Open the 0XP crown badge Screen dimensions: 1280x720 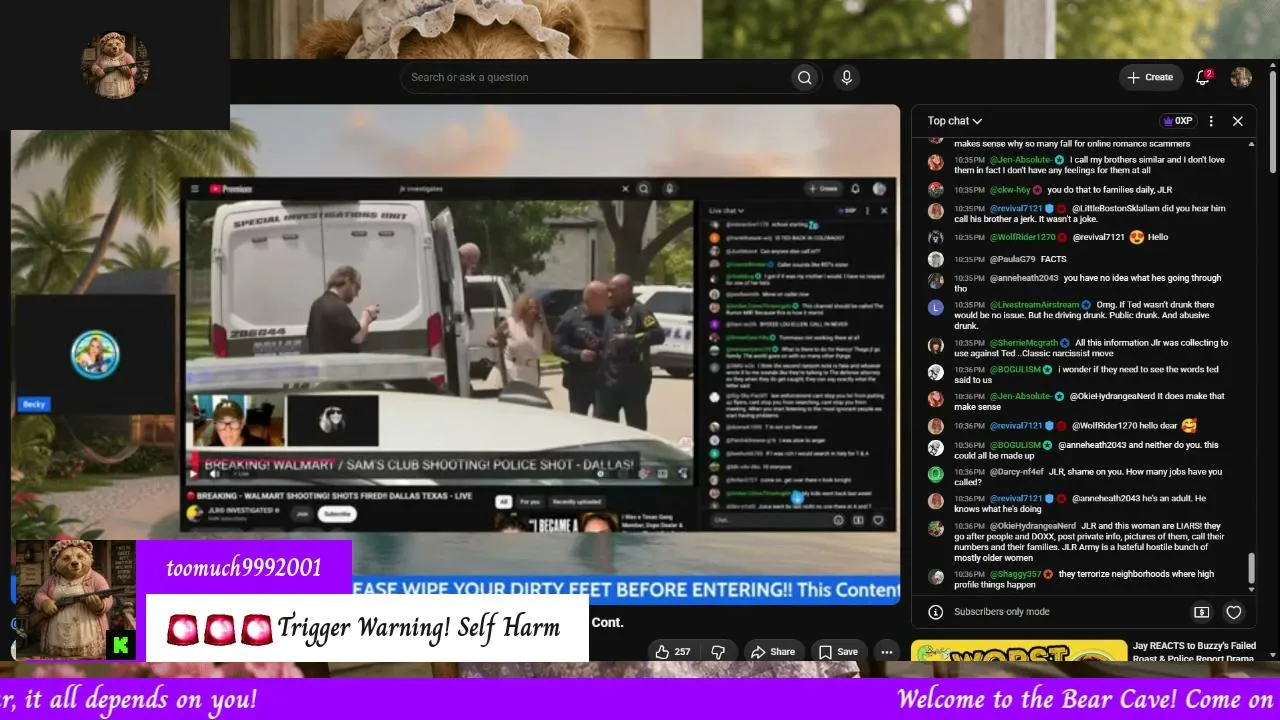(x=1178, y=121)
